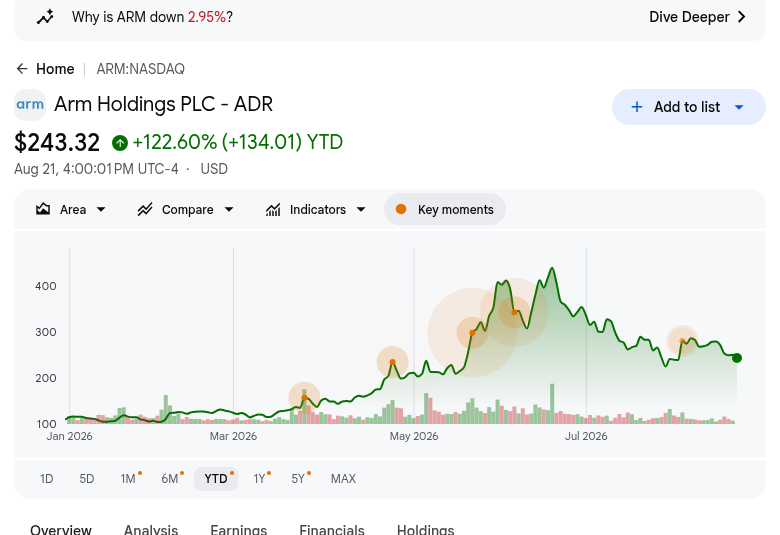This screenshot has height=535, width=780.
Task: Click the AI sparkle trend icon
Action: coord(45,17)
